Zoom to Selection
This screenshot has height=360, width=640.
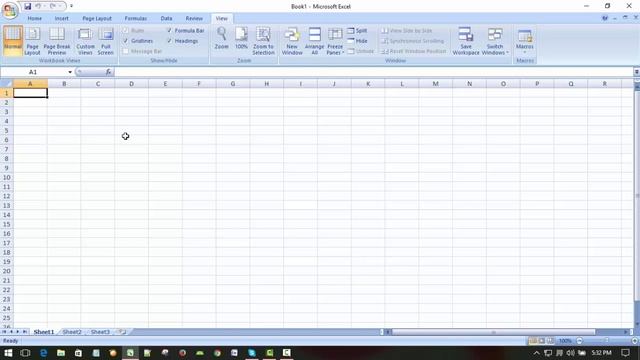click(263, 40)
